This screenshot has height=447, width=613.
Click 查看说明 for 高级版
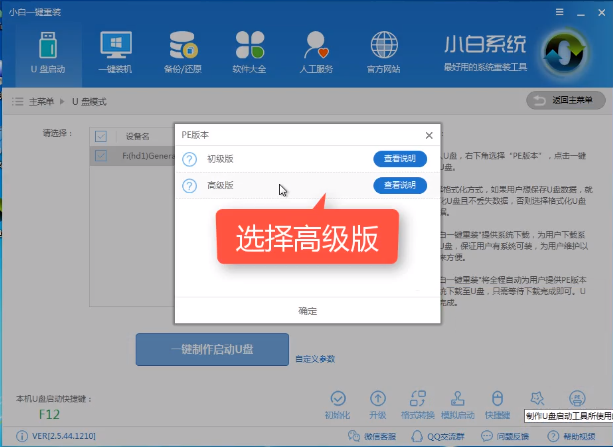400,185
